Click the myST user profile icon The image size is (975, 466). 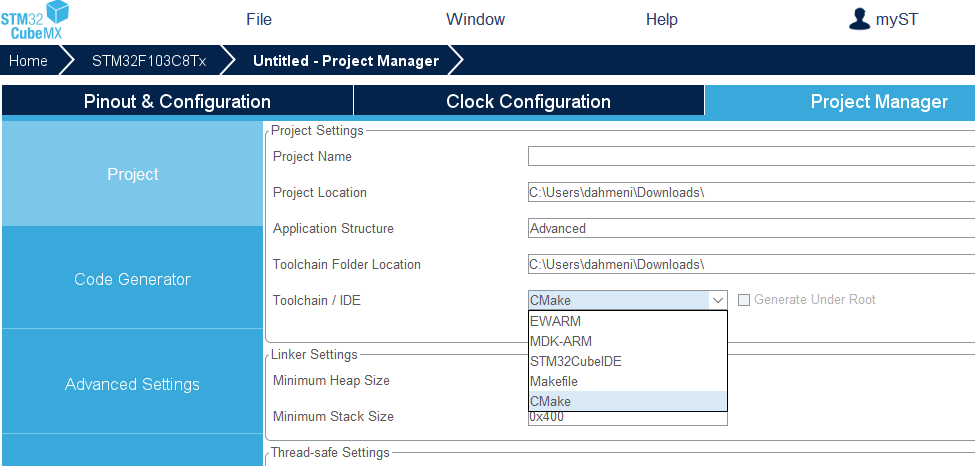pos(859,19)
